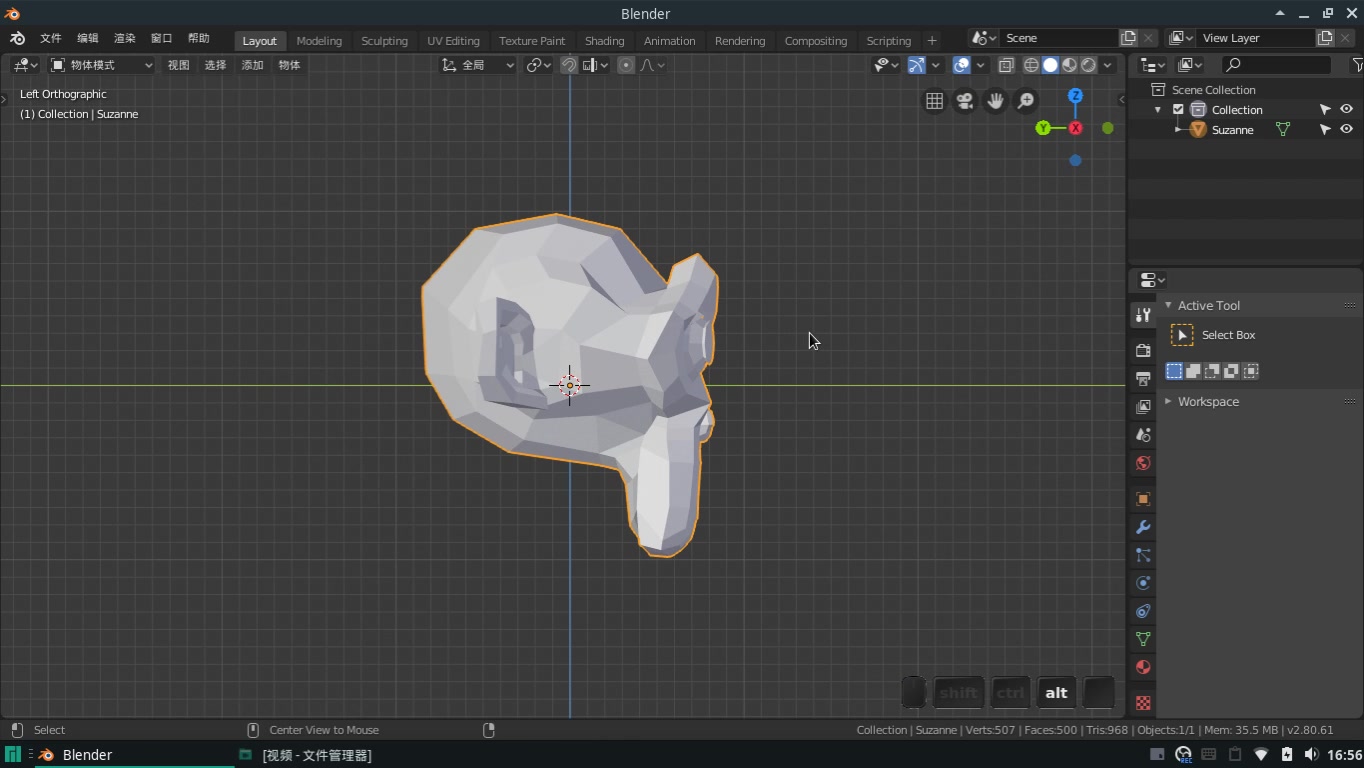This screenshot has height=768, width=1364.
Task: Open the Particles properties tab
Action: pos(1143,555)
